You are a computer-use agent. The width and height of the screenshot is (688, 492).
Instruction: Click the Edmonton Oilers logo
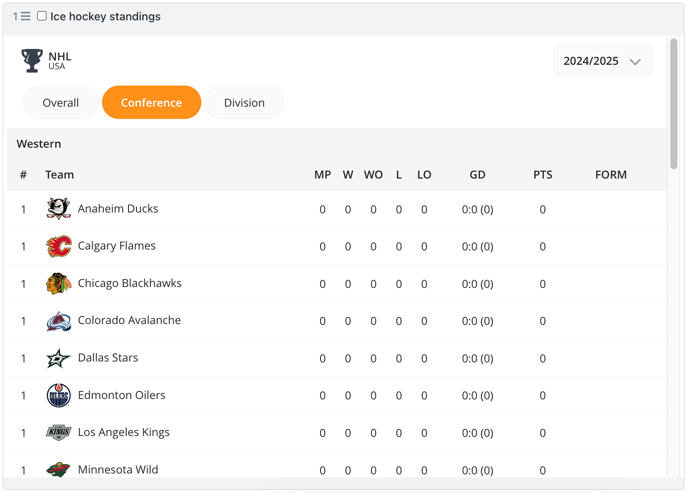pos(58,395)
